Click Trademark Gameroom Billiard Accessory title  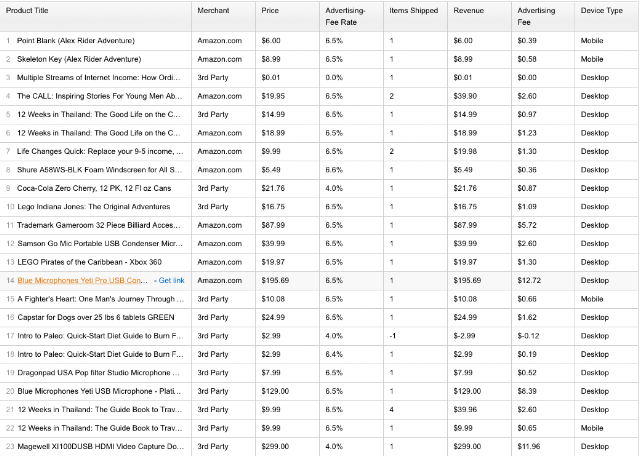(x=98, y=225)
